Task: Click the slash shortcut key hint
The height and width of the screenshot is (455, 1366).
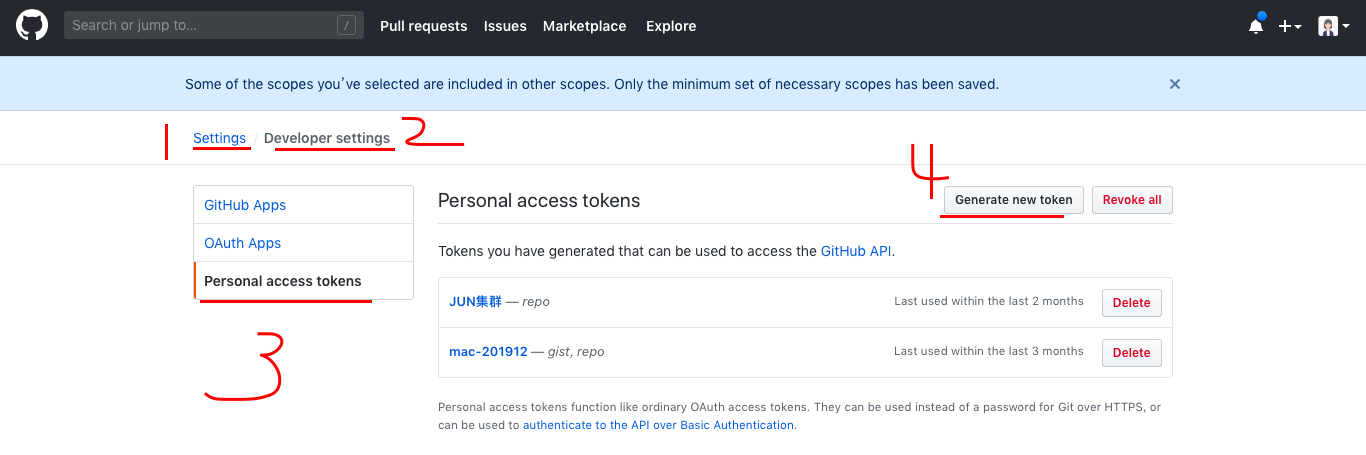Action: click(346, 26)
